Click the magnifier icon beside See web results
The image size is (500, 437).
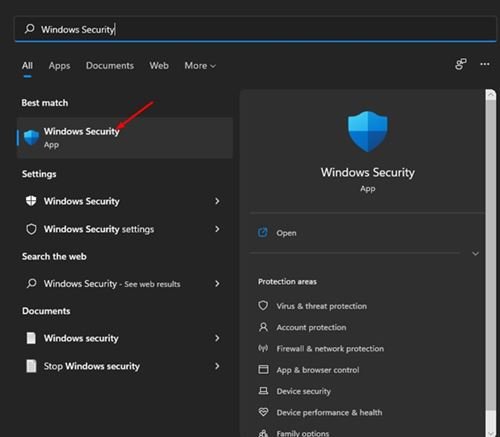(31, 283)
